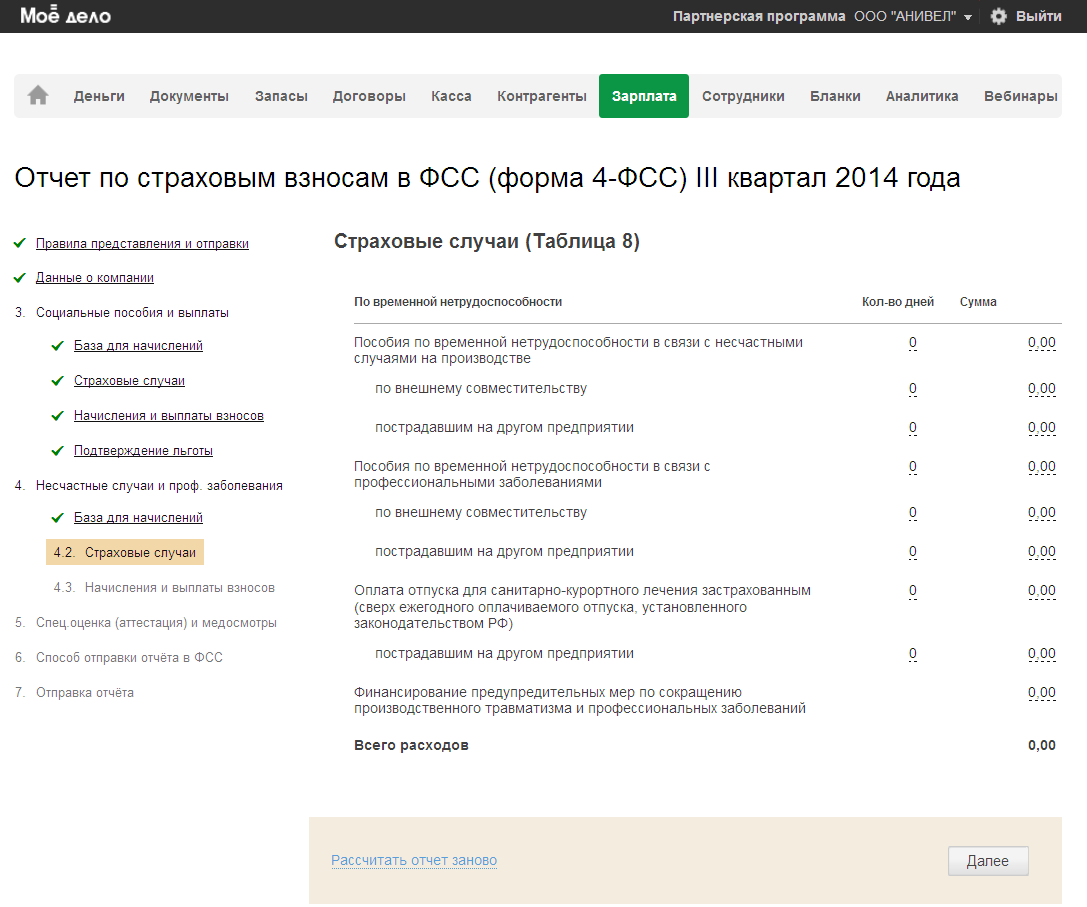Select step 4.3 Начисления и выплаты взносов
The image size is (1087, 907).
(x=179, y=588)
